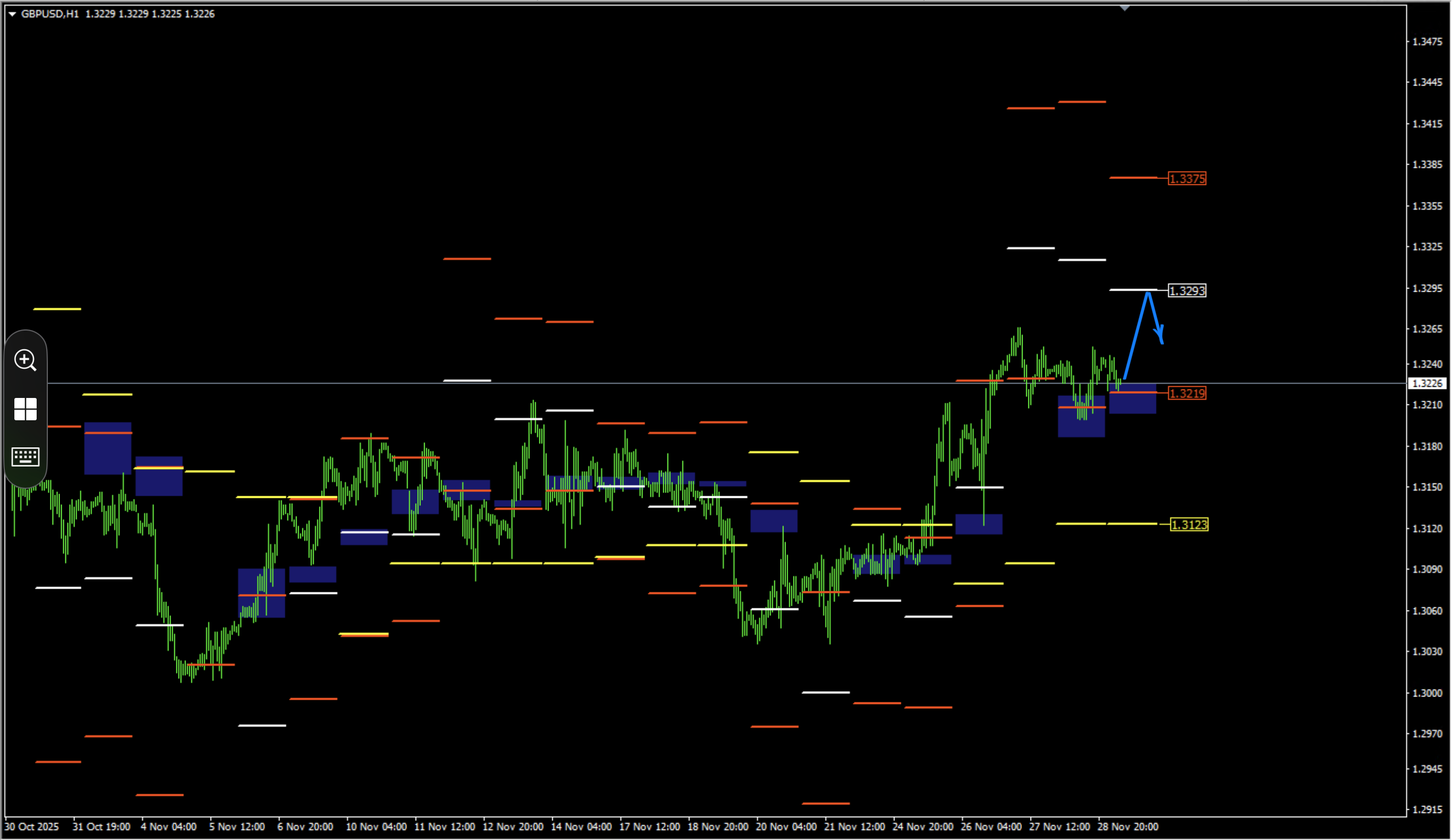1452x840 pixels.
Task: Expand the GBPUSD,H1 chart title arrow
Action: [x=12, y=14]
